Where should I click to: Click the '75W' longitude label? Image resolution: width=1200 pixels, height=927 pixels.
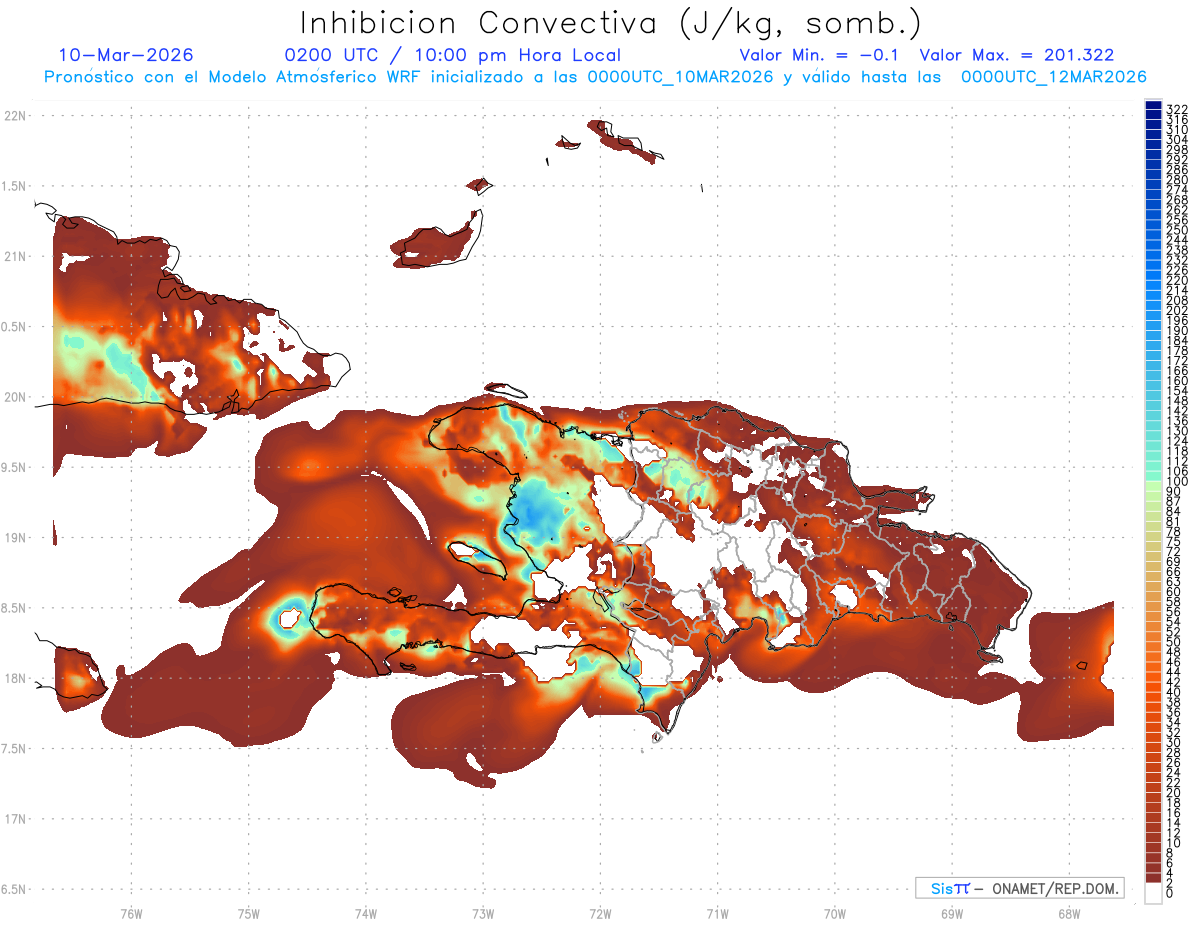click(248, 913)
